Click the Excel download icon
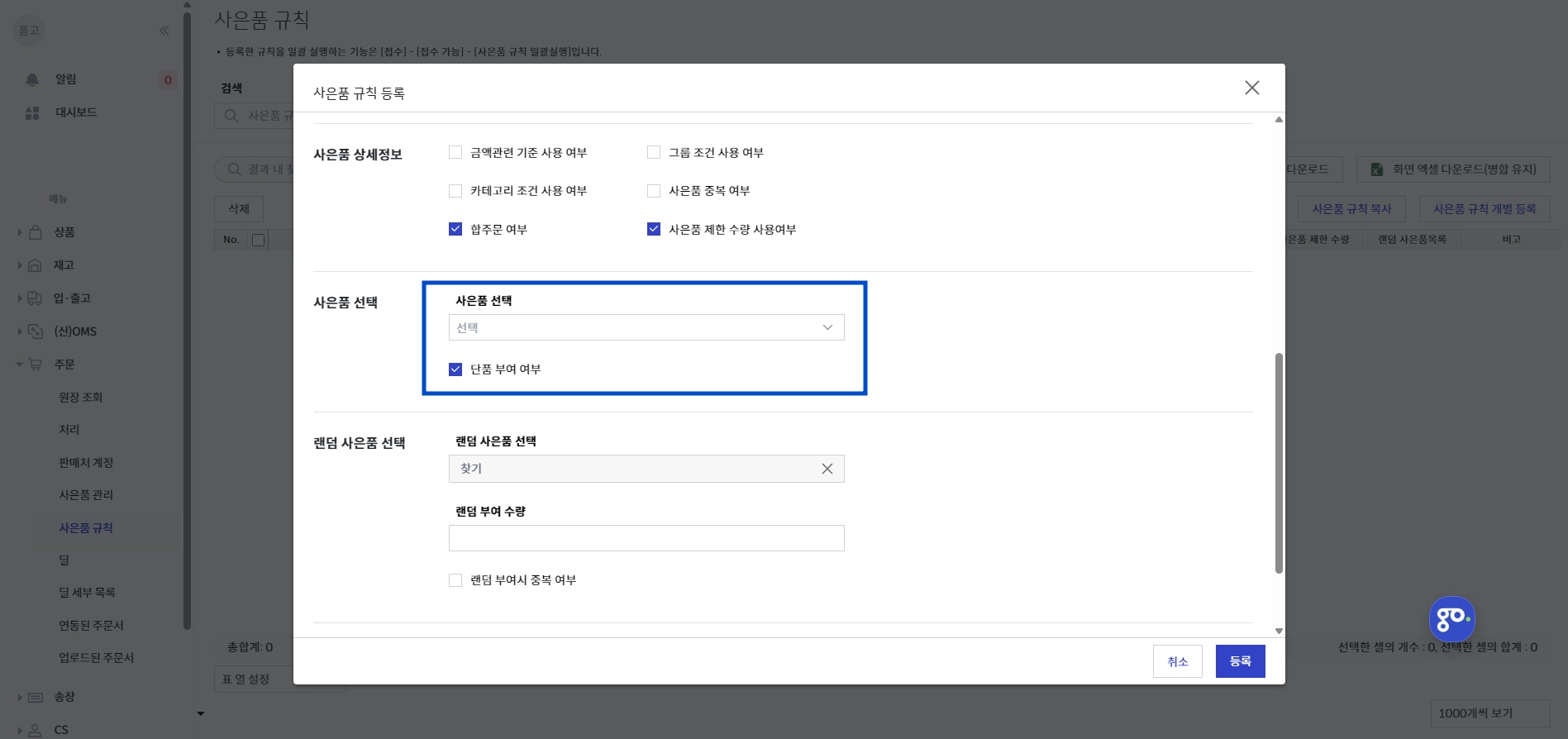 tap(1377, 169)
